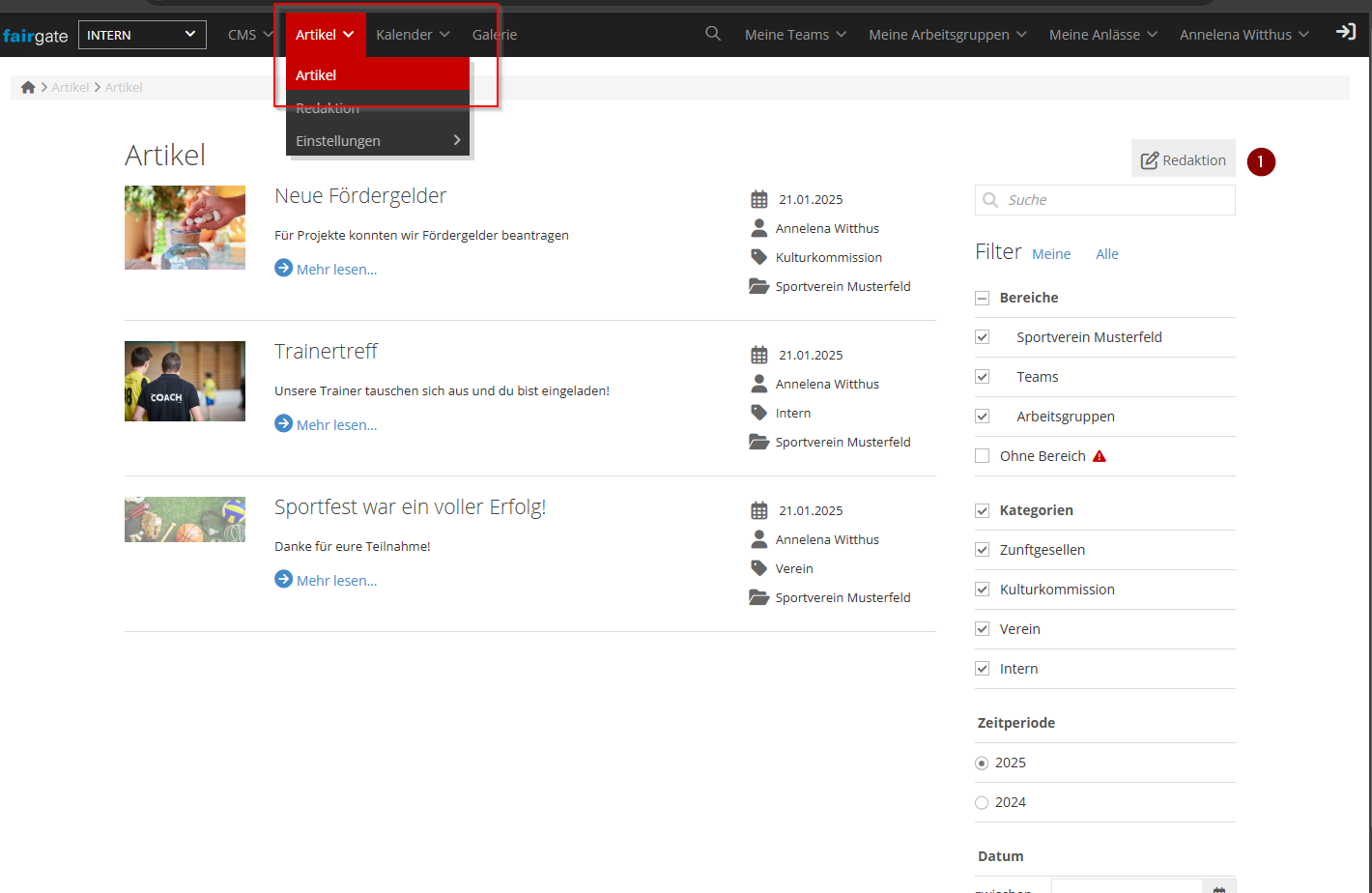The width and height of the screenshot is (1372, 893).
Task: Enable the Ohne Bereich checkbox
Action: [x=983, y=456]
